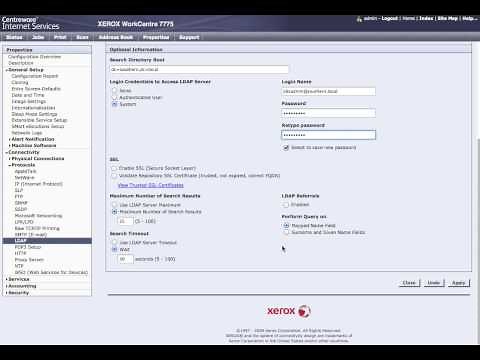Open the Index link in header
Viewport: 480px width, 360px height.
point(426,18)
